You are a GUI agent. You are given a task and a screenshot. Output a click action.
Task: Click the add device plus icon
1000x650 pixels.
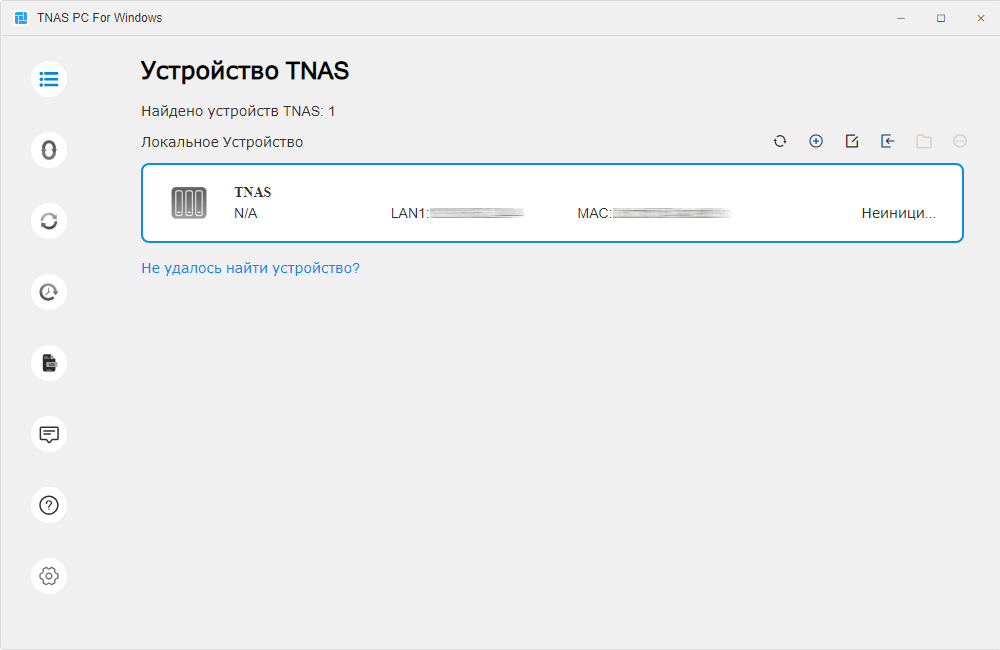point(816,142)
